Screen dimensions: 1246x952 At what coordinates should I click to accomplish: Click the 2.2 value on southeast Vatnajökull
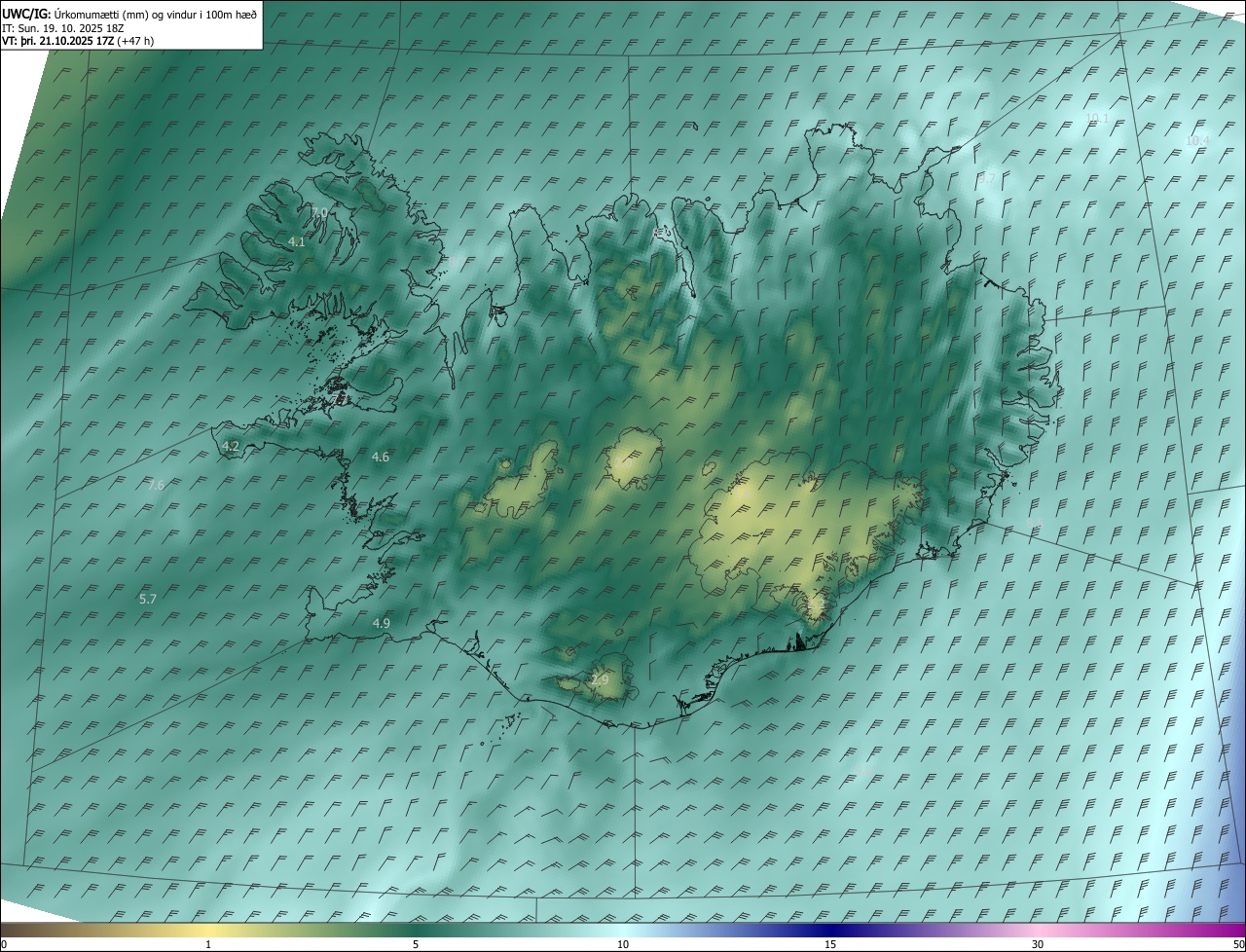pyautogui.click(x=816, y=605)
